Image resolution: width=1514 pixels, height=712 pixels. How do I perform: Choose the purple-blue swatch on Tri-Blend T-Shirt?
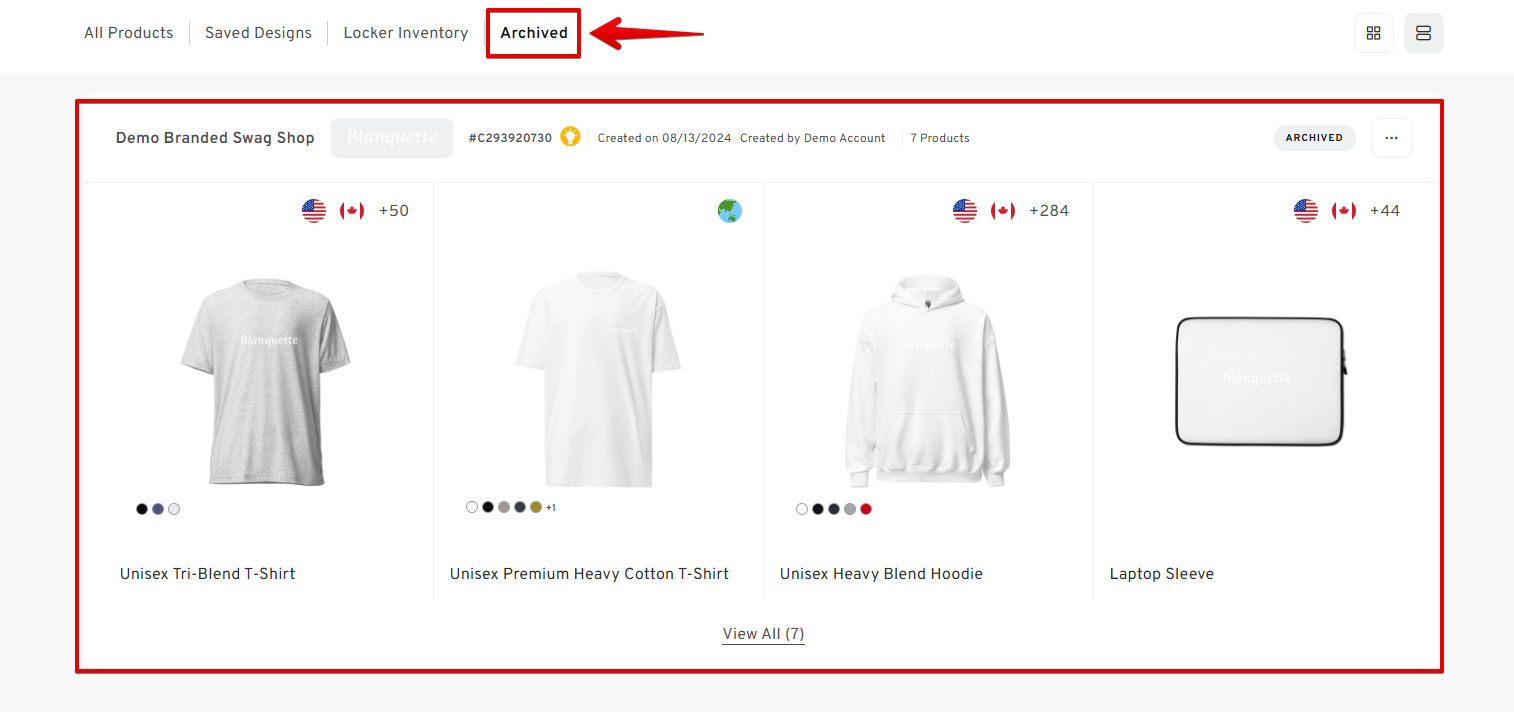coord(158,509)
